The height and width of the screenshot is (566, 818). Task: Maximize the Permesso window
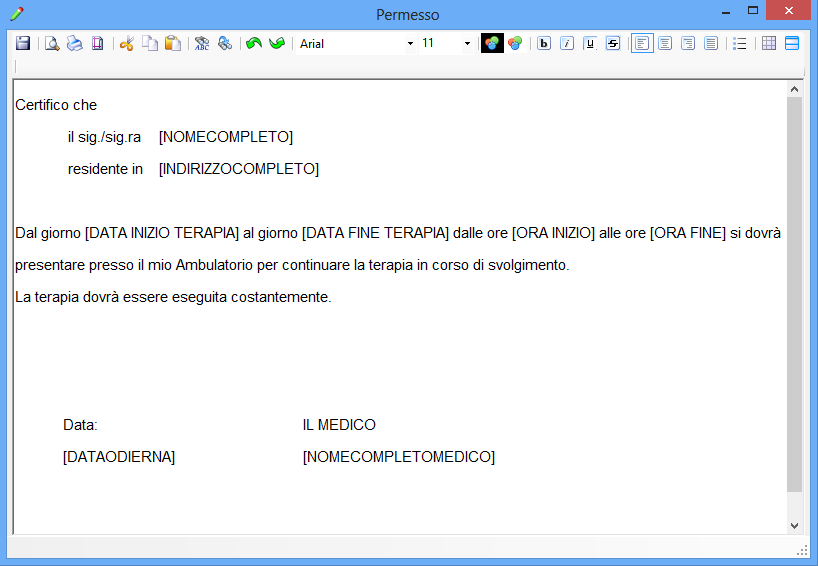point(753,11)
